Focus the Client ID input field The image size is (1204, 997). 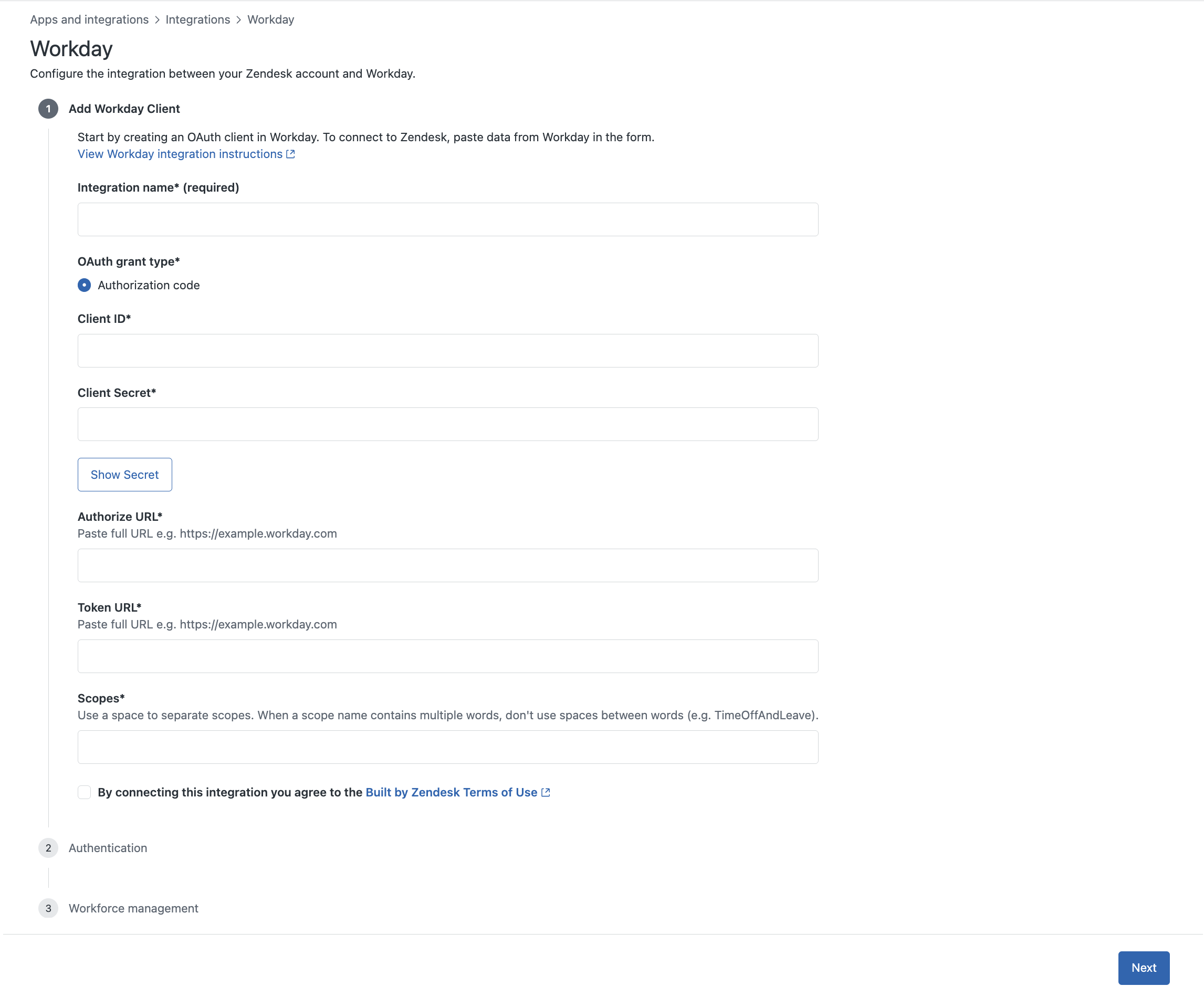(x=448, y=351)
